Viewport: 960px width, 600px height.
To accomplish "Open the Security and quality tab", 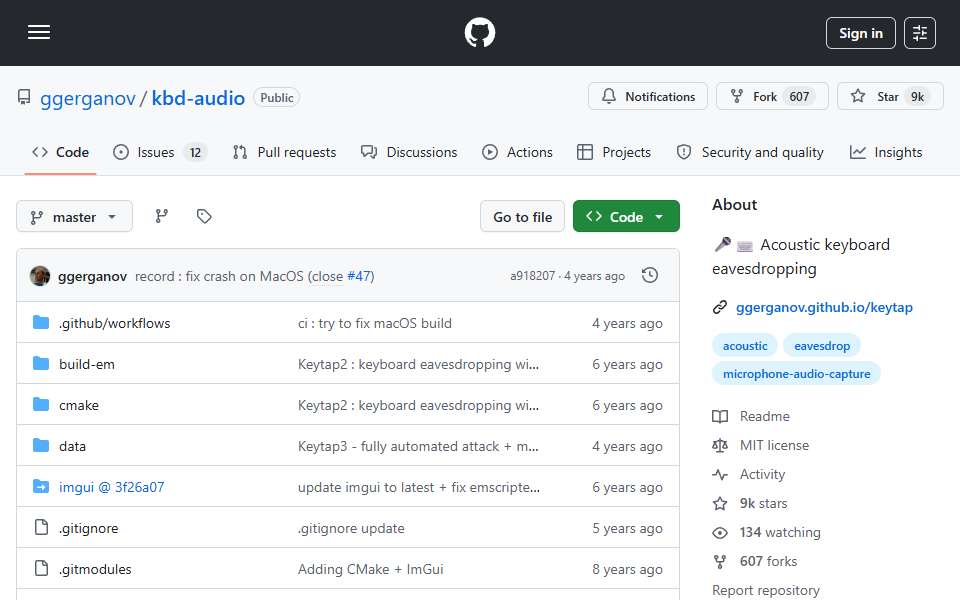I will (750, 152).
